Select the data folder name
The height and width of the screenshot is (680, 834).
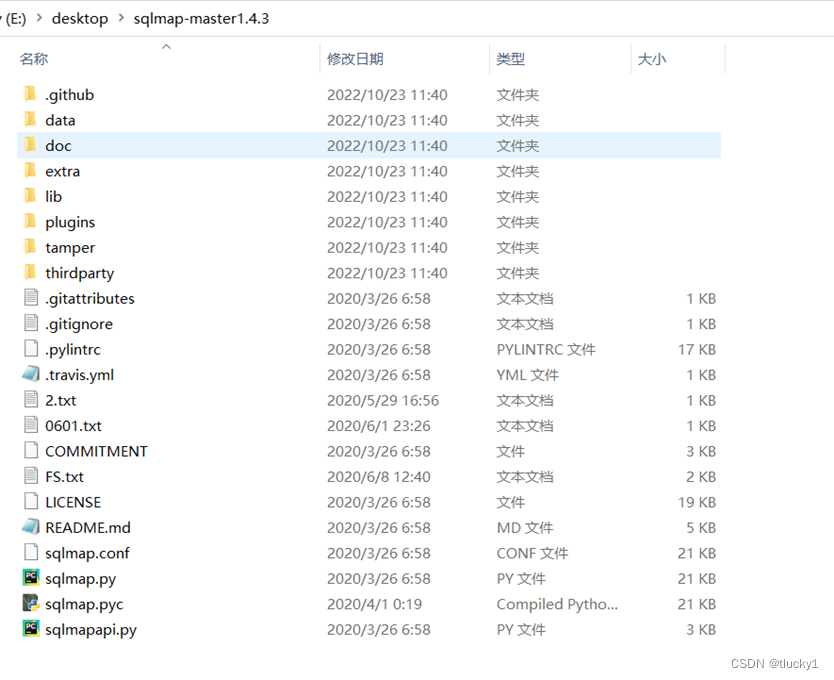click(60, 120)
